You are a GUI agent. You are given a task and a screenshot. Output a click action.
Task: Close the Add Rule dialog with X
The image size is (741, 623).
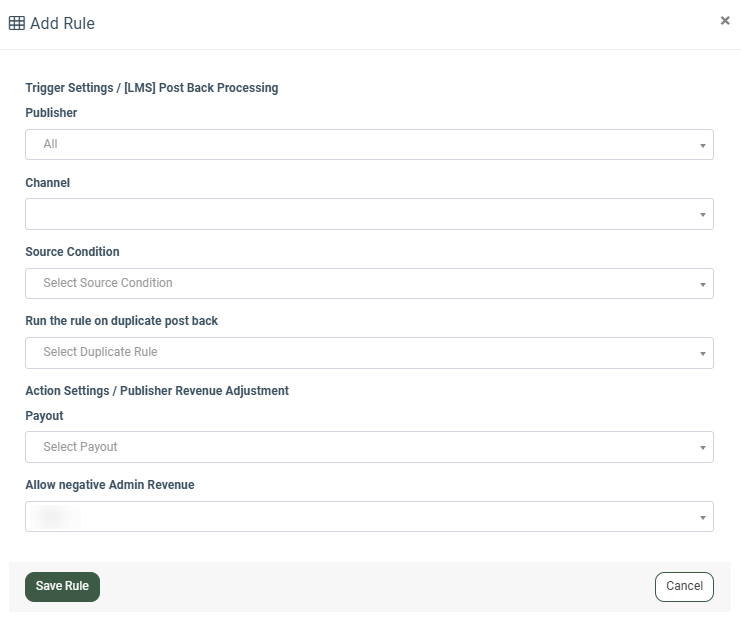click(x=725, y=20)
